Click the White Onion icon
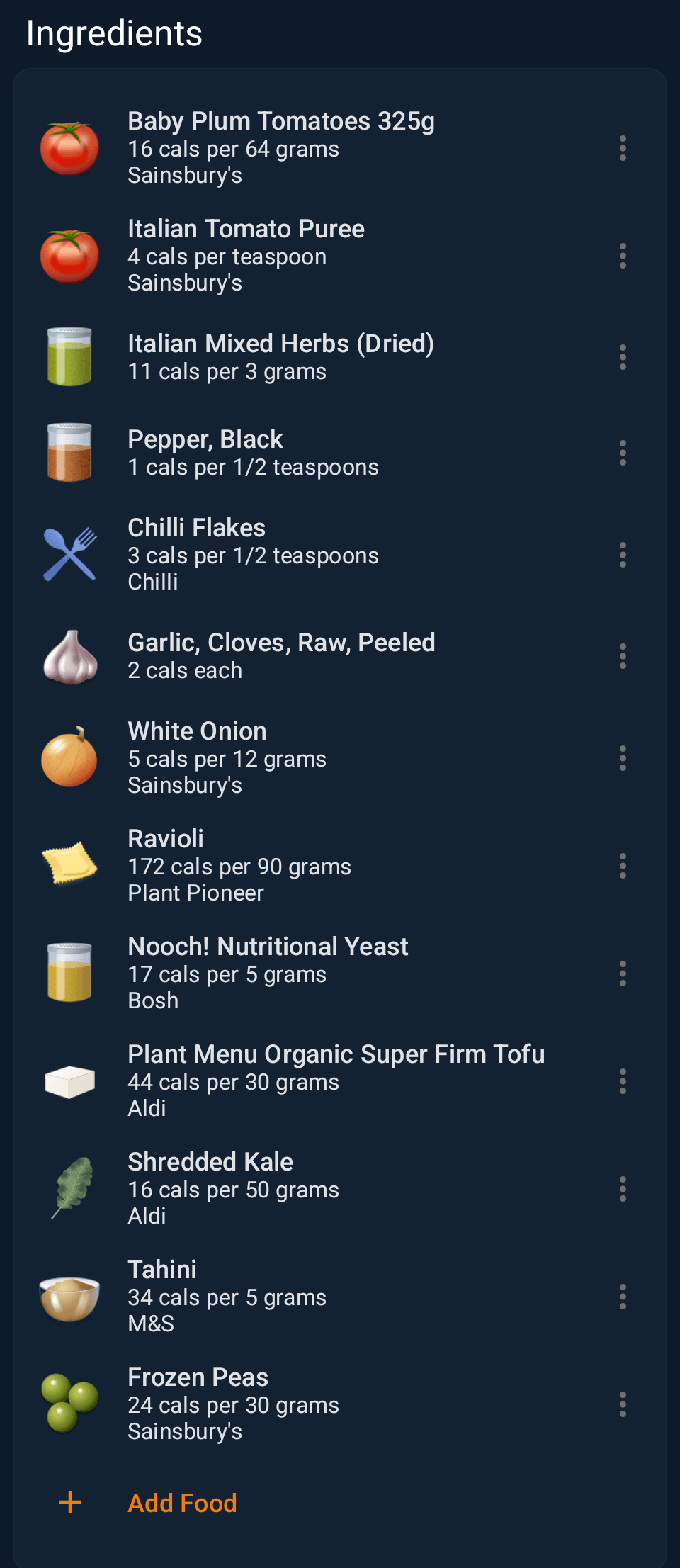The image size is (680, 1568). (69, 758)
